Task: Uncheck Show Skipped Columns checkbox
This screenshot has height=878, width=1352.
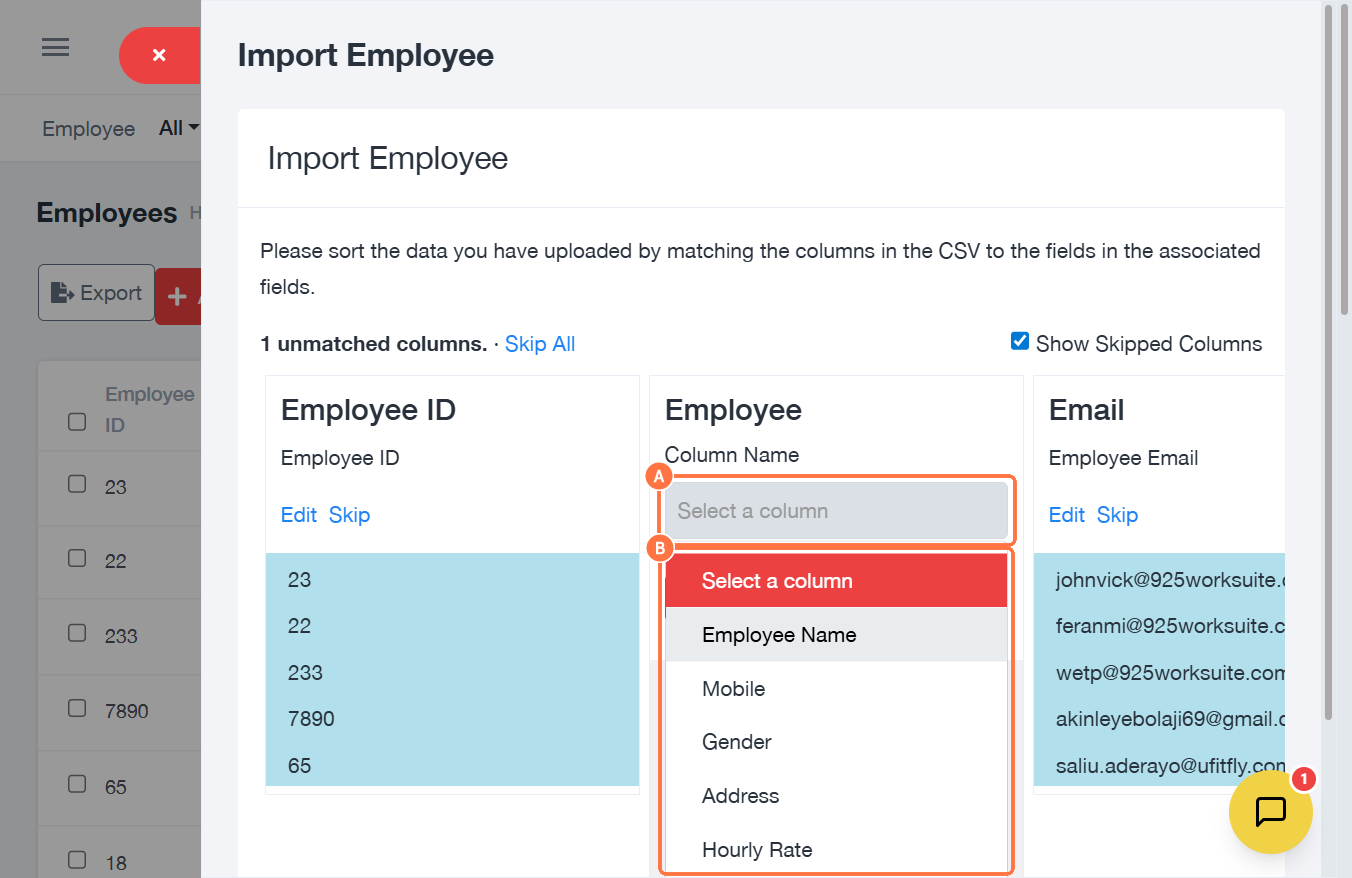Action: (x=1020, y=342)
